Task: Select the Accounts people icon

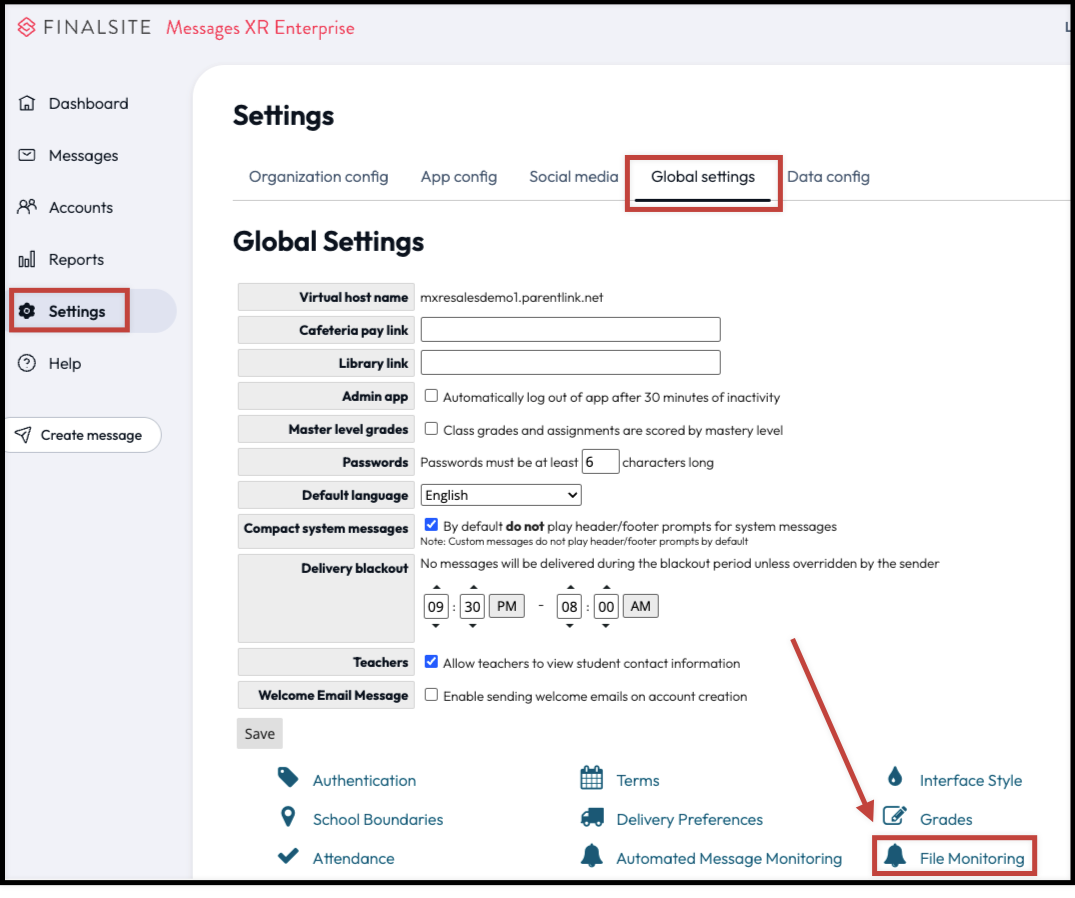Action: (26, 207)
